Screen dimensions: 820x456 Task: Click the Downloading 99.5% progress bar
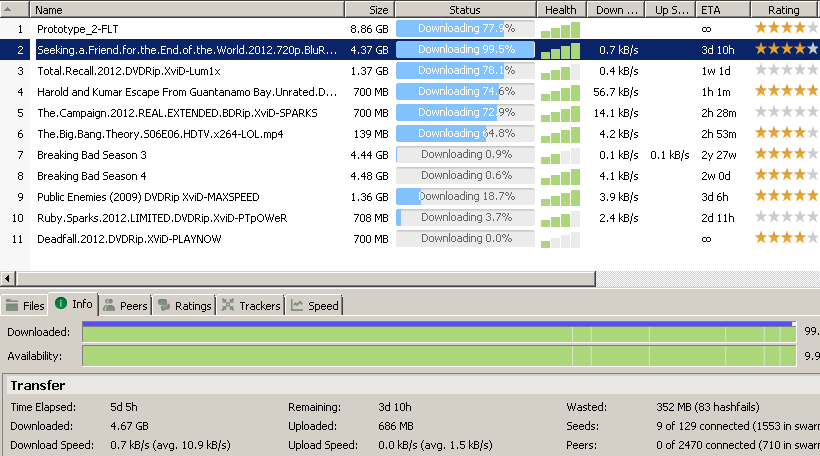(465, 50)
